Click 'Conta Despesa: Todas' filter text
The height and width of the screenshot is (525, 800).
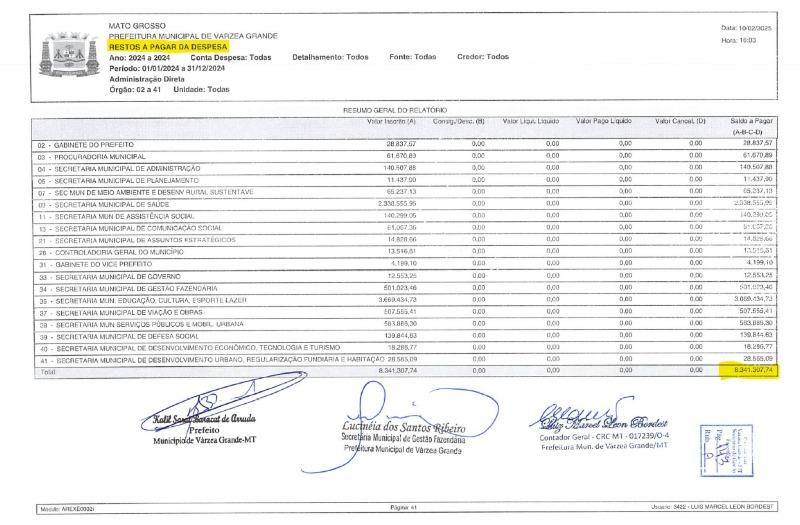pos(231,58)
